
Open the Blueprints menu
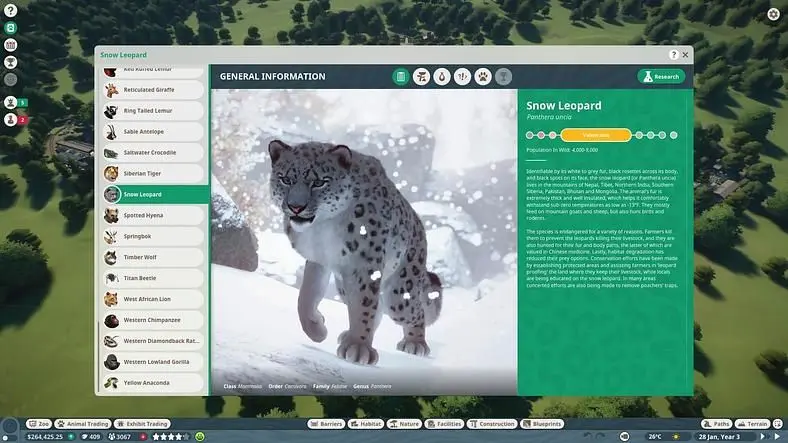(542, 424)
